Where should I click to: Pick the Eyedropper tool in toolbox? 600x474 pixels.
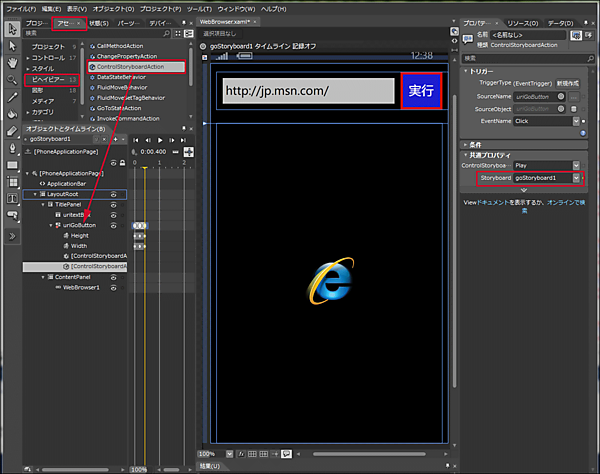12,96
